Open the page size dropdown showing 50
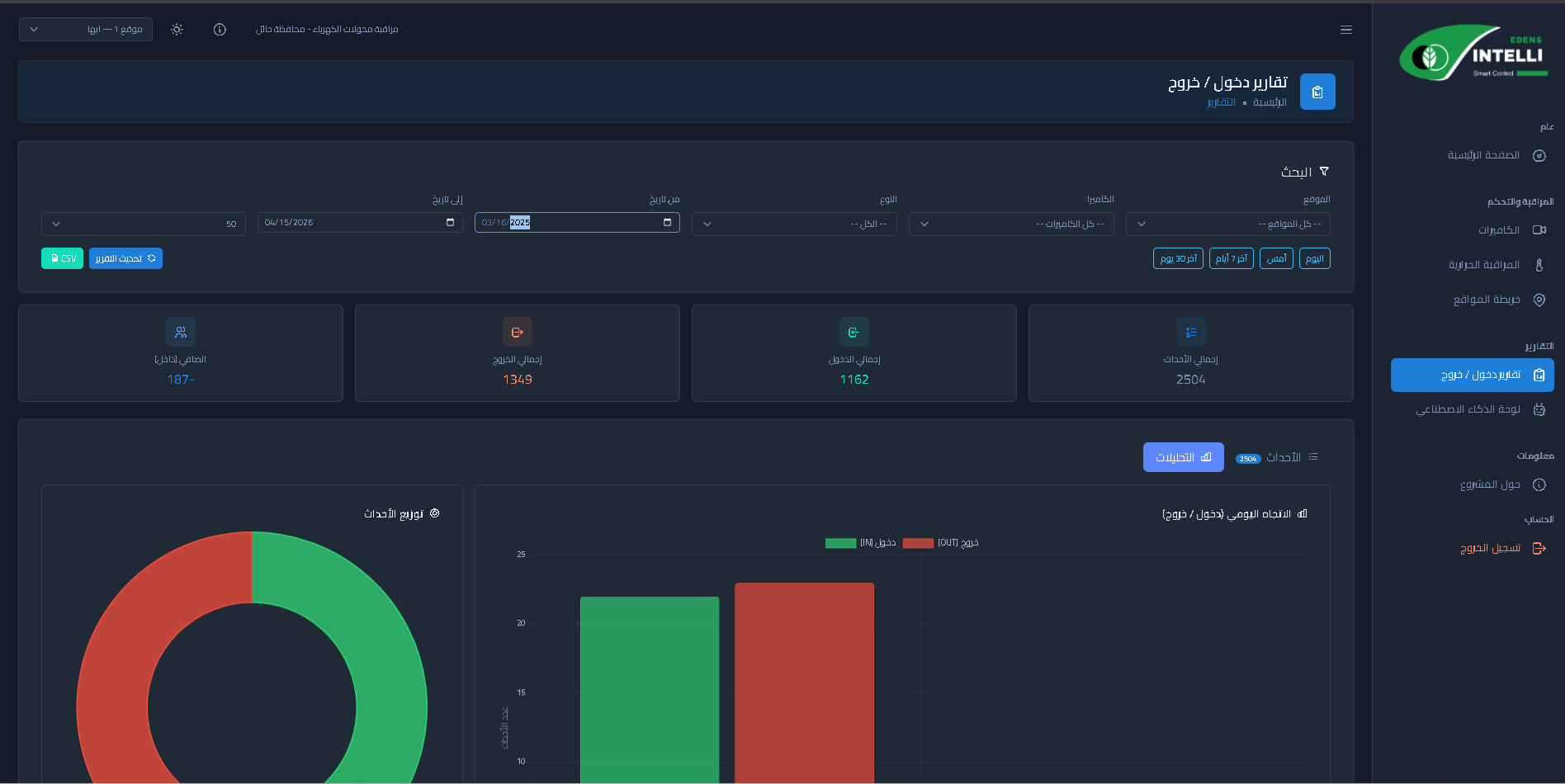Viewport: 1565px width, 784px height. 144,224
